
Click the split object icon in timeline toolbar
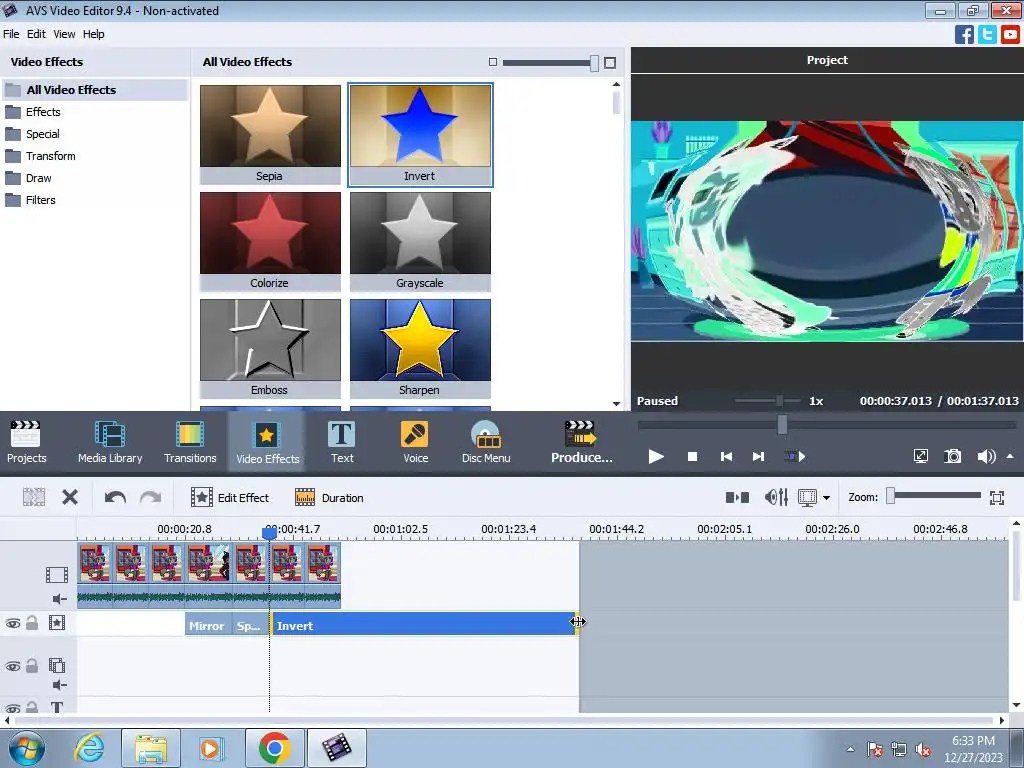34,498
